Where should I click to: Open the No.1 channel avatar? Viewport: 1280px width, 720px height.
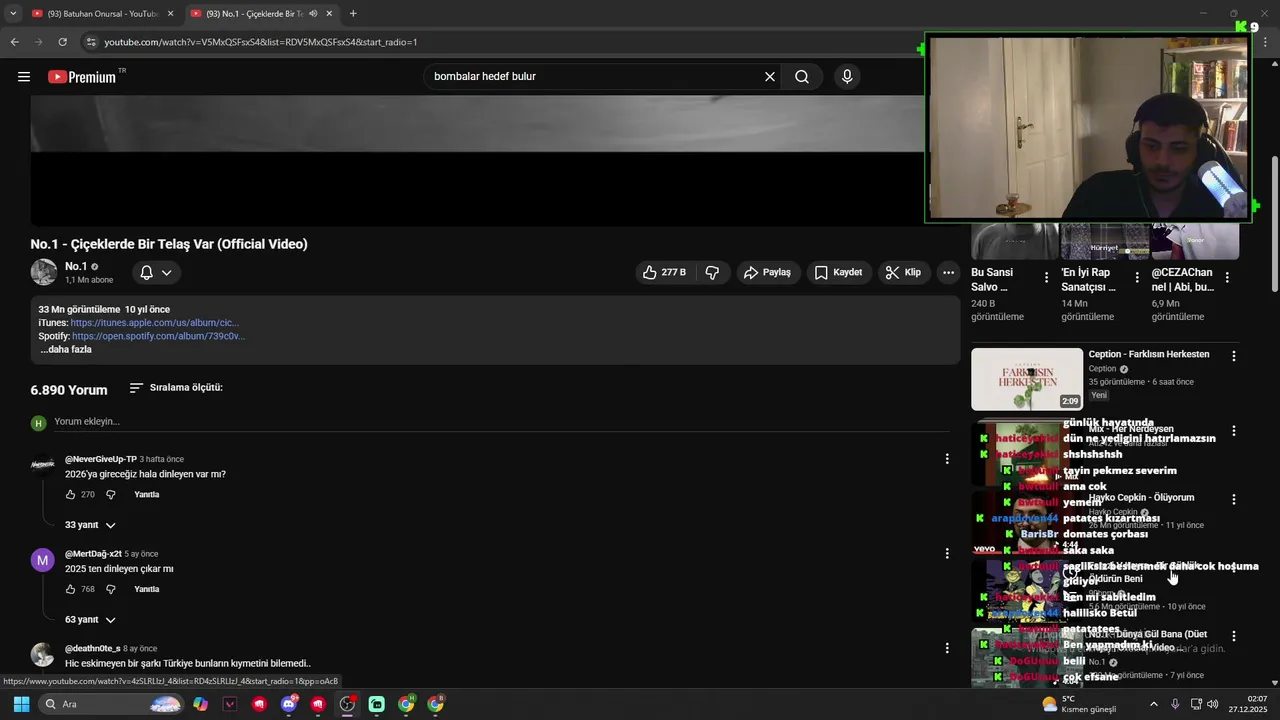(44, 272)
